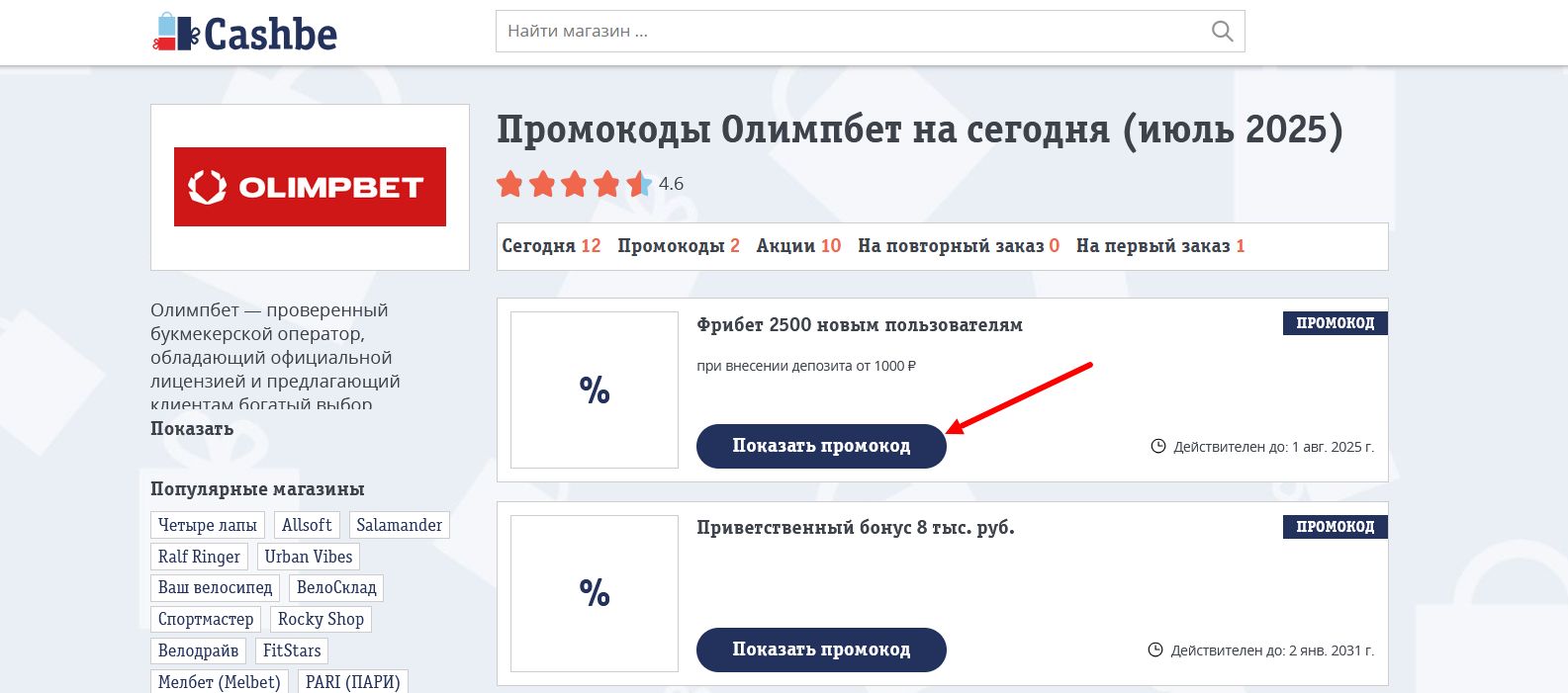Viewport: 1568px width, 693px height.
Task: Show promo code for Фрибет 2500 offer
Action: click(x=821, y=446)
